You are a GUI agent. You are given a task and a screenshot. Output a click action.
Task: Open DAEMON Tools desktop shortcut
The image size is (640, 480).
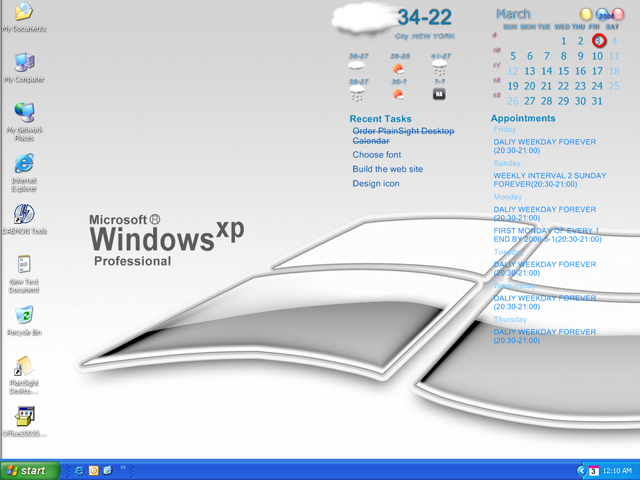pos(24,219)
